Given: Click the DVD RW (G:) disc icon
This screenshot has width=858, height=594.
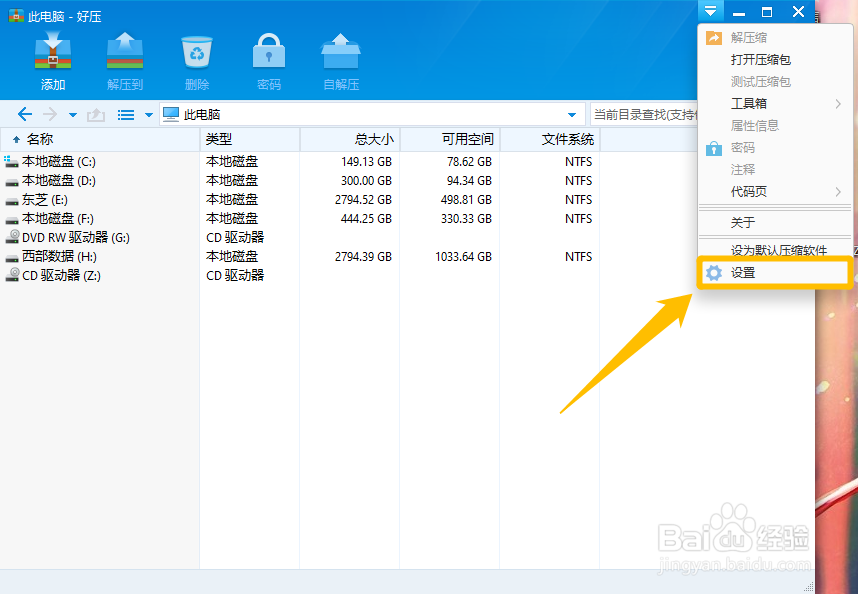Looking at the screenshot, I should [x=12, y=237].
